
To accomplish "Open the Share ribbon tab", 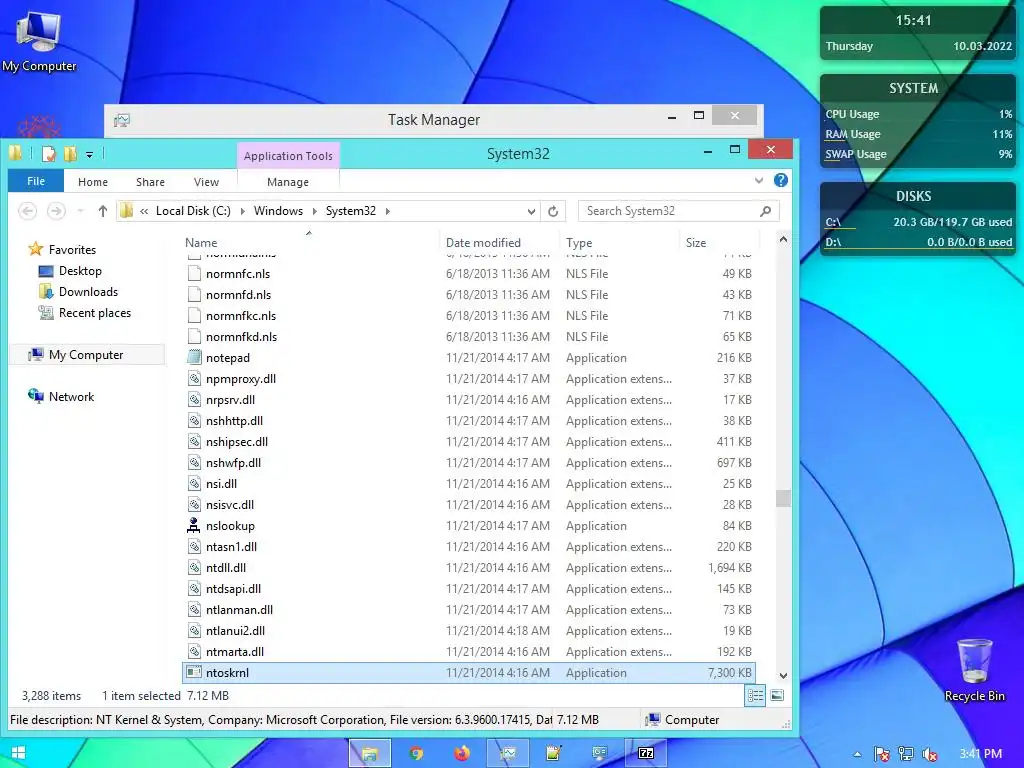I will click(150, 182).
